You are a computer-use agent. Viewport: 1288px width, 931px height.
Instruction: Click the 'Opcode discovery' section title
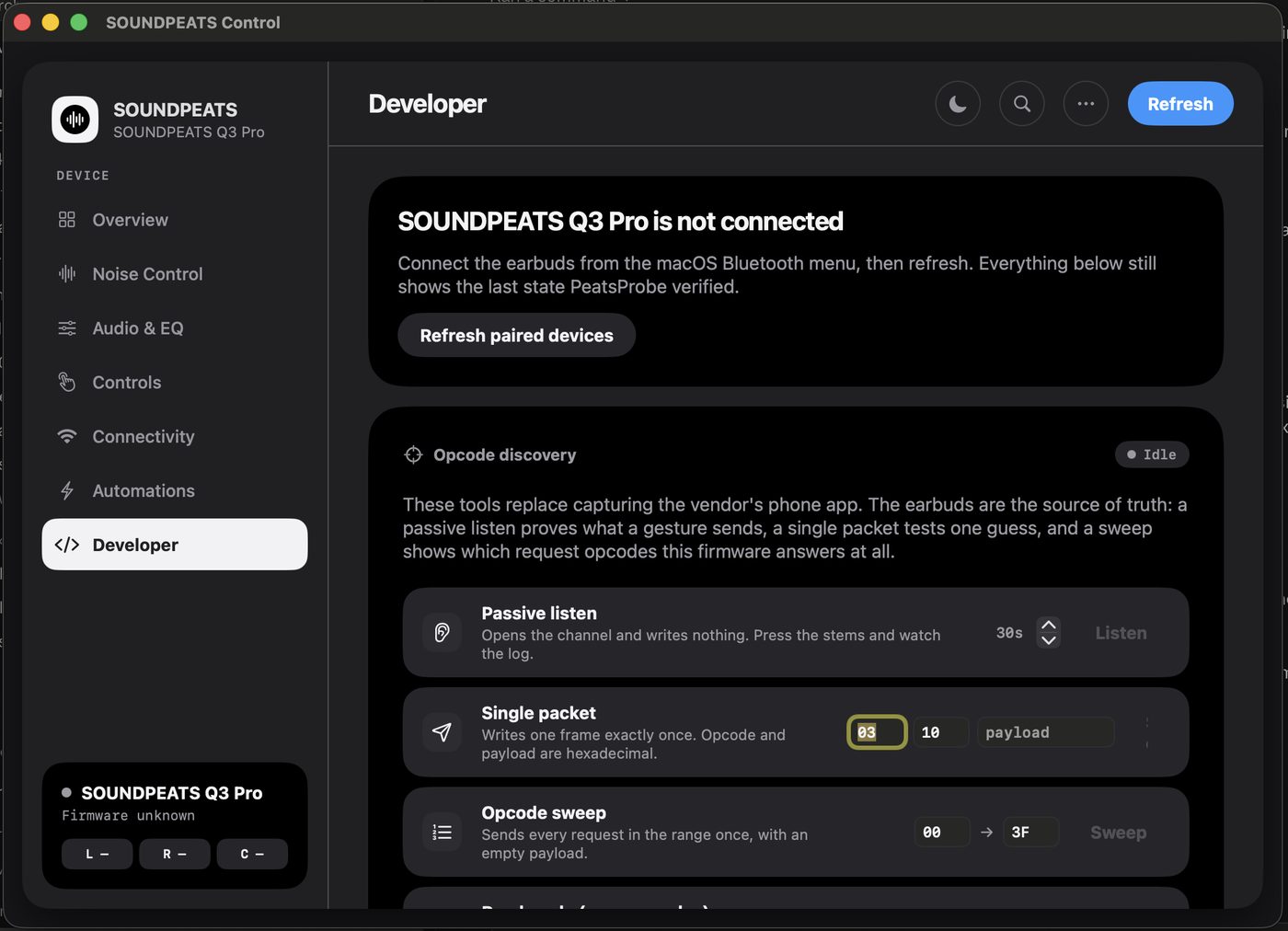point(505,455)
